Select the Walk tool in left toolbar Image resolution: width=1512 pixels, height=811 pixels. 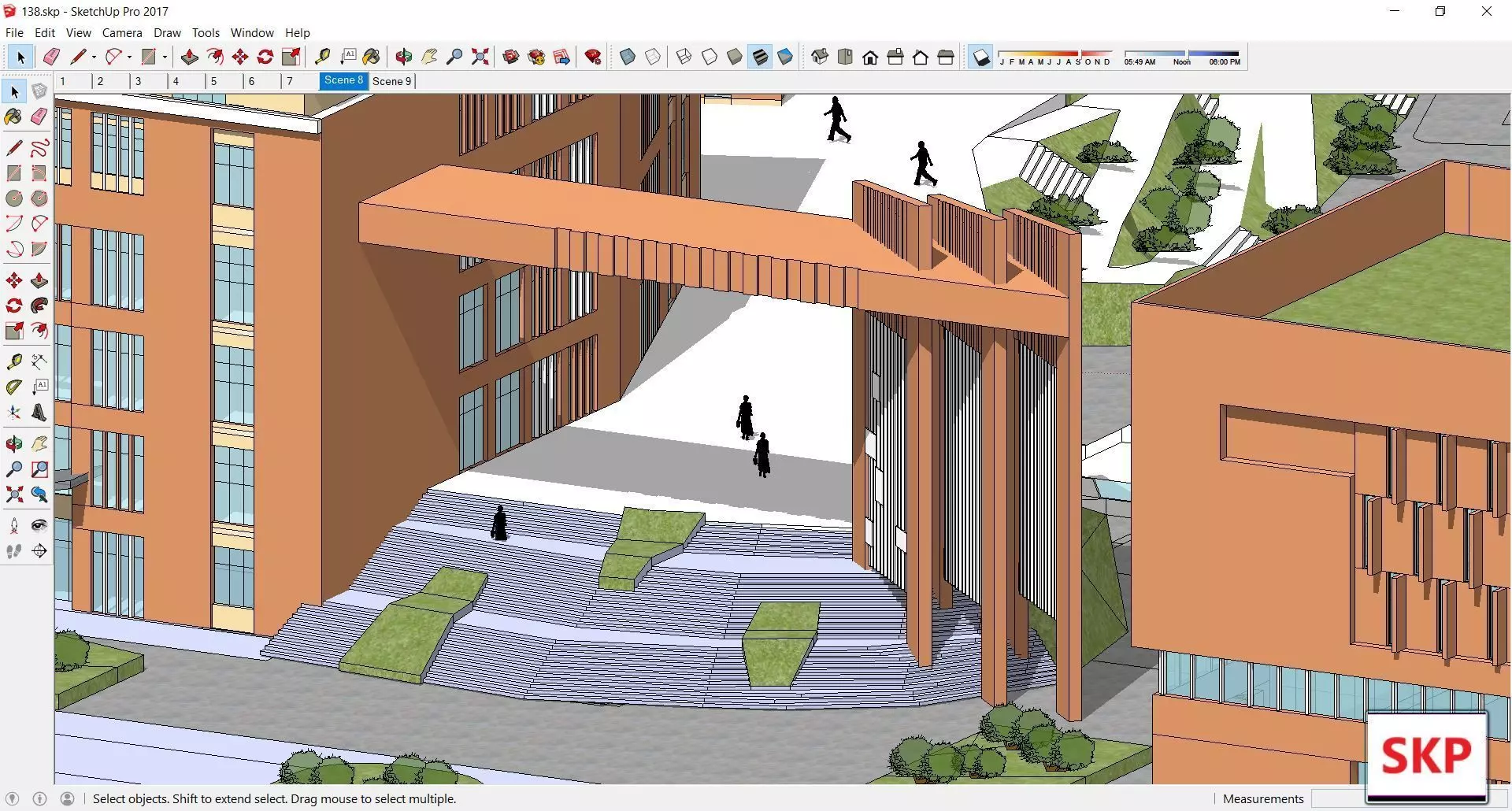coord(14,551)
